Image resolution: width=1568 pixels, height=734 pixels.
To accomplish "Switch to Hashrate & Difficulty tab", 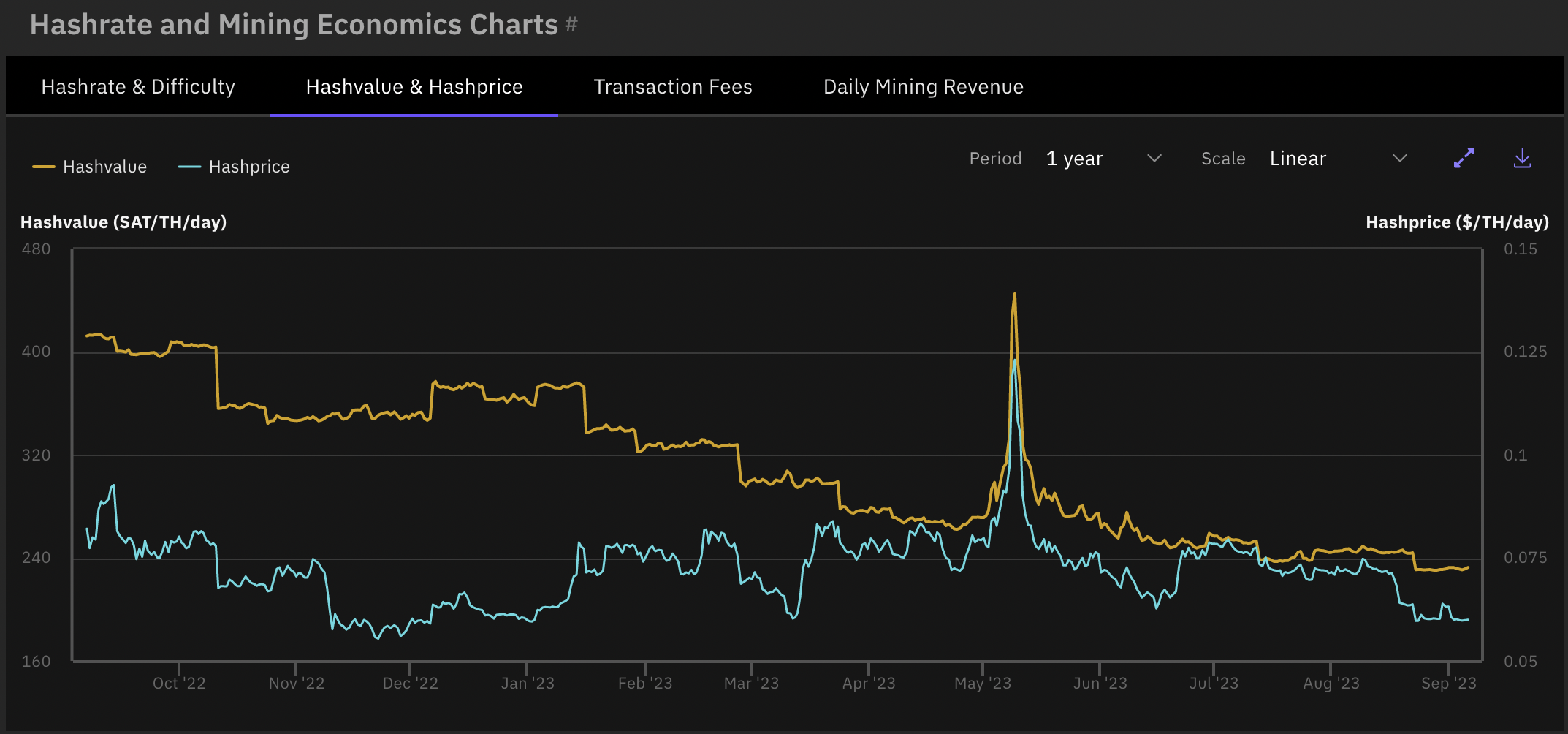I will pyautogui.click(x=138, y=86).
